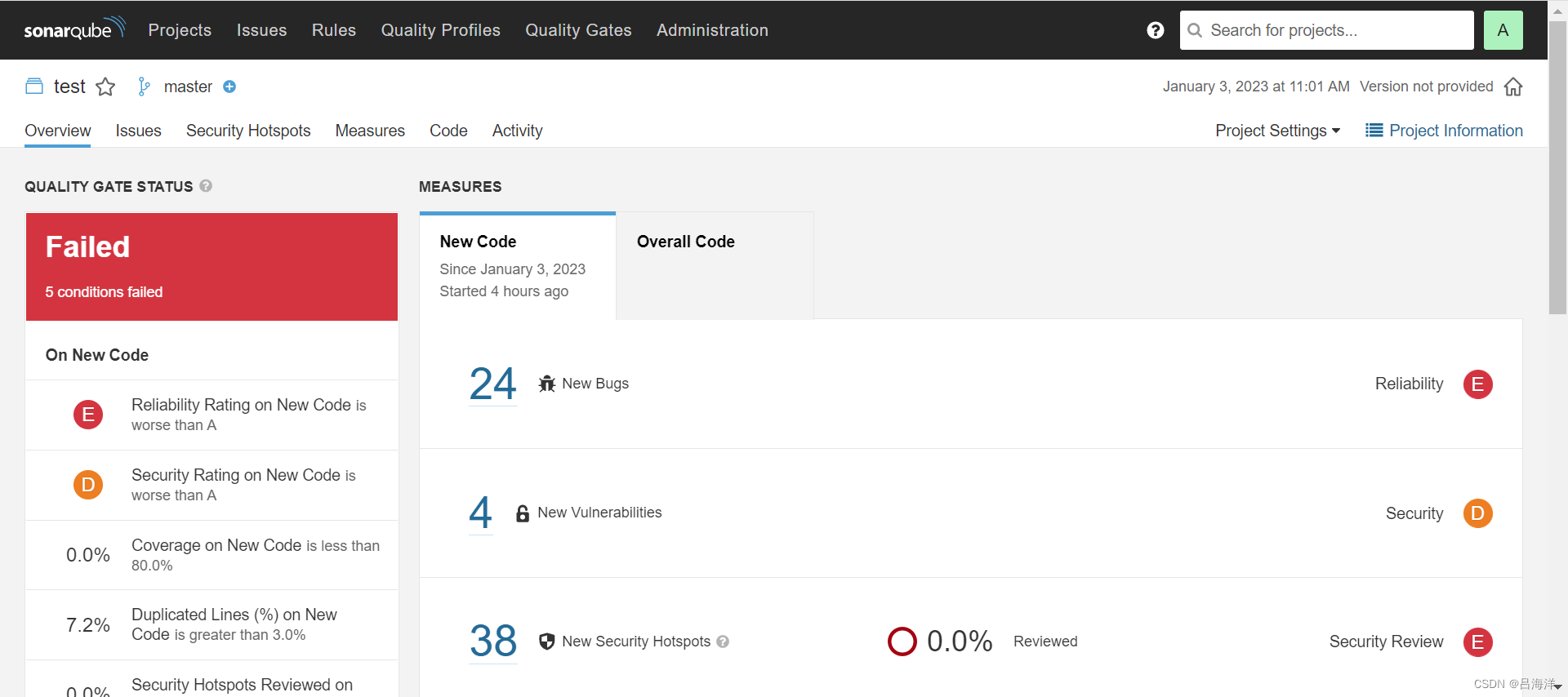The height and width of the screenshot is (697, 1568).
Task: Click E badge in Reliability Rating condition
Action: click(x=88, y=415)
